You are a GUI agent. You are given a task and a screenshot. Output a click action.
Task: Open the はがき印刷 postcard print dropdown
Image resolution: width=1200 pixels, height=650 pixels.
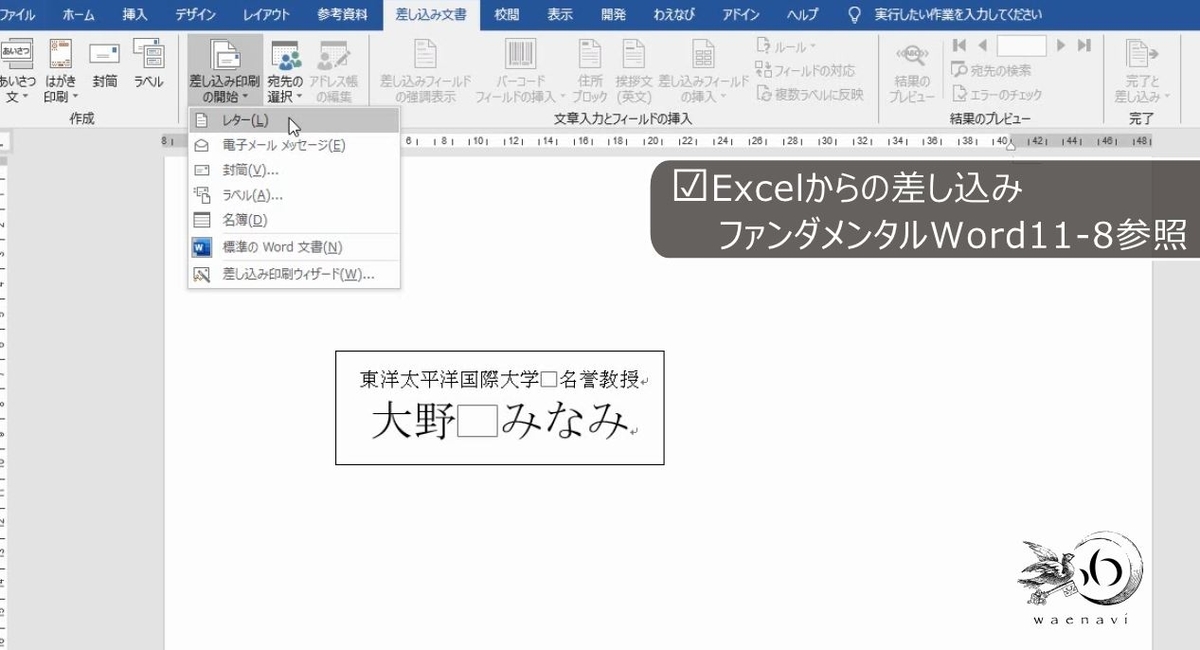point(61,72)
